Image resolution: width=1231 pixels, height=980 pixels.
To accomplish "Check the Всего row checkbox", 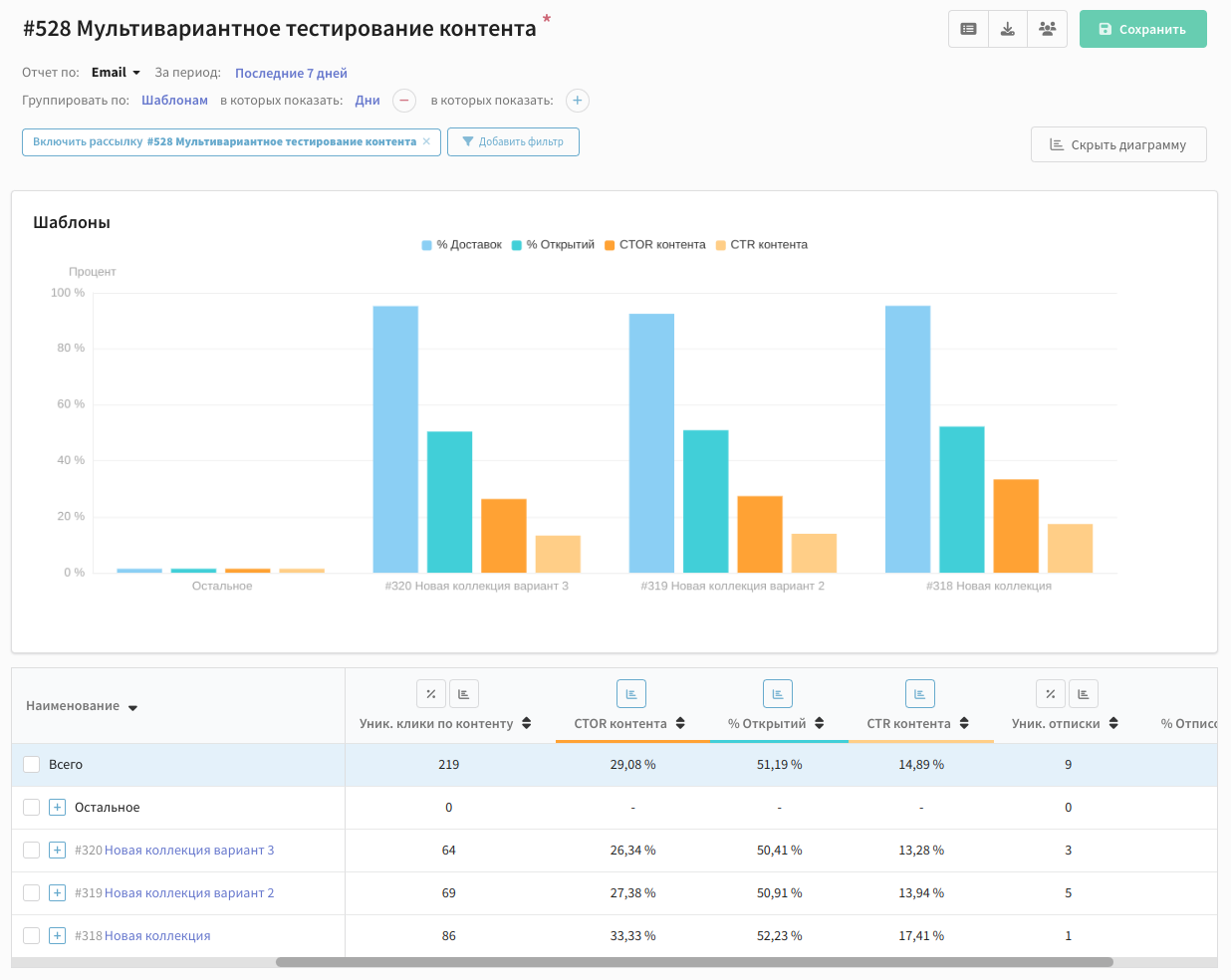I will click(x=31, y=765).
